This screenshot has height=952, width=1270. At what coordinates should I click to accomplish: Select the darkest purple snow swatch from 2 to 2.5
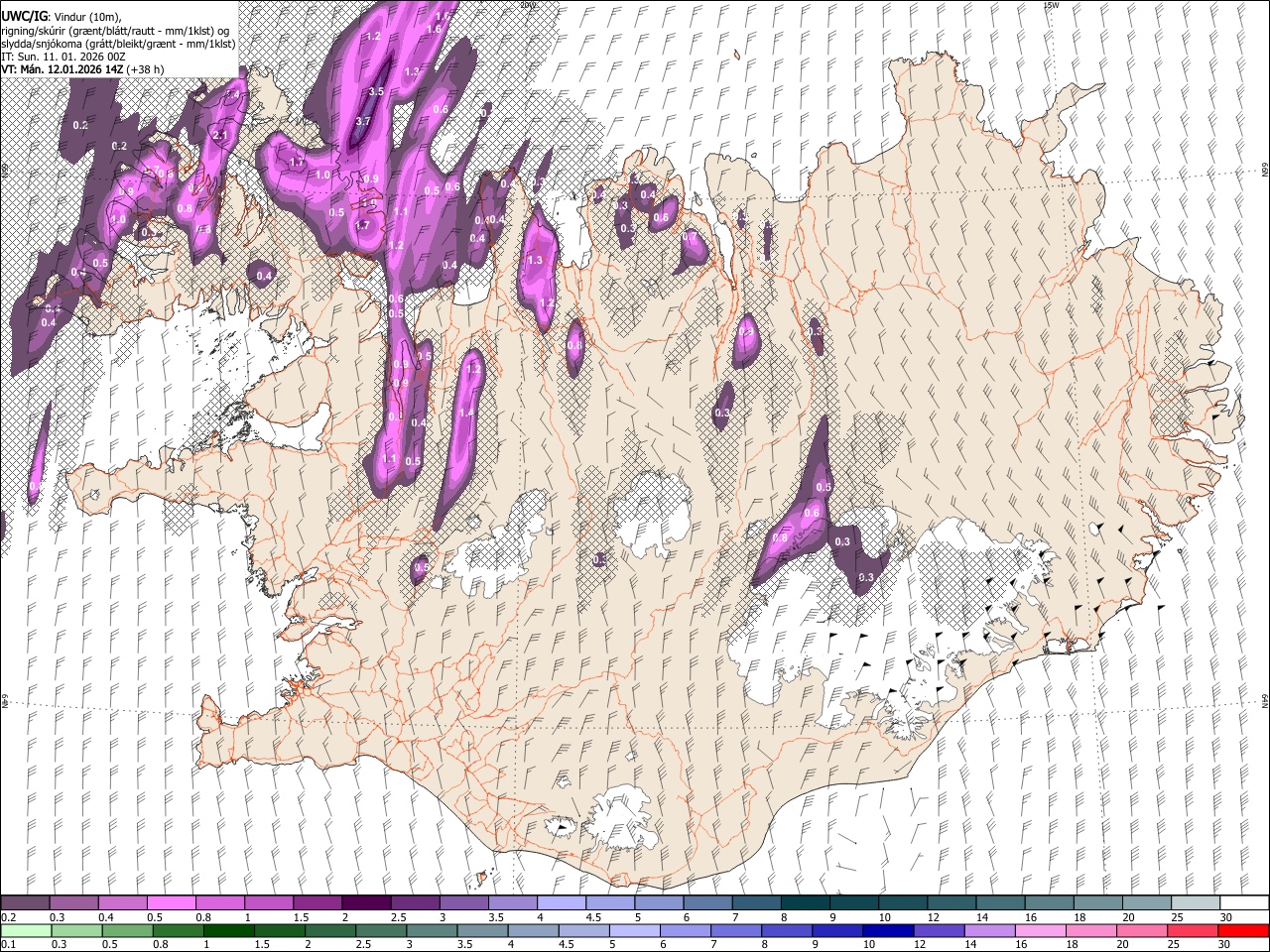[x=365, y=902]
